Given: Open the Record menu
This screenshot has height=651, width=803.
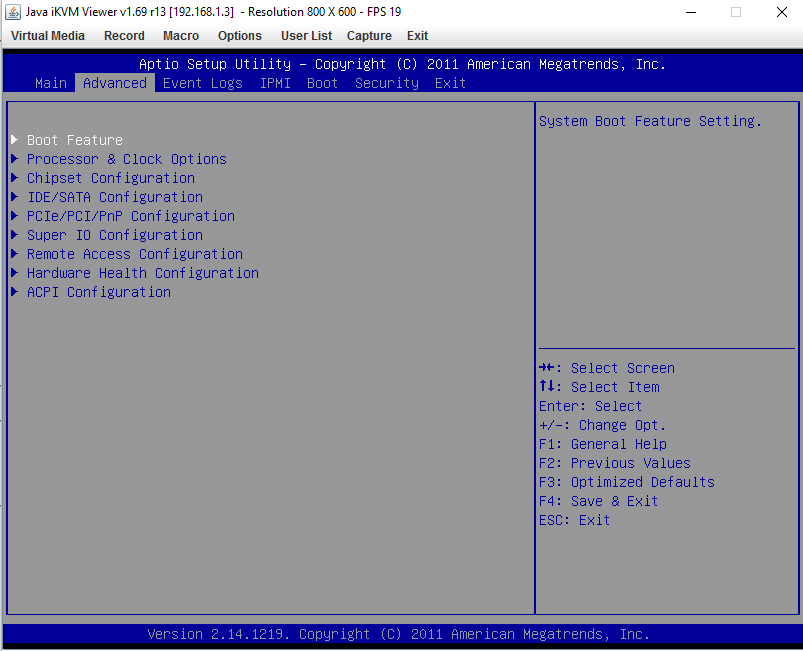Looking at the screenshot, I should tap(124, 36).
